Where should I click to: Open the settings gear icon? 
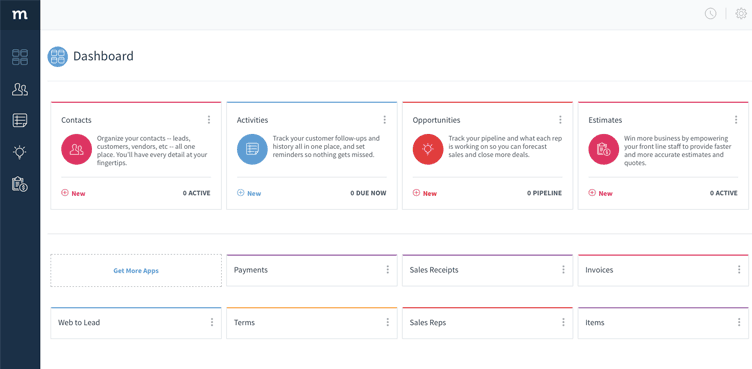741,14
